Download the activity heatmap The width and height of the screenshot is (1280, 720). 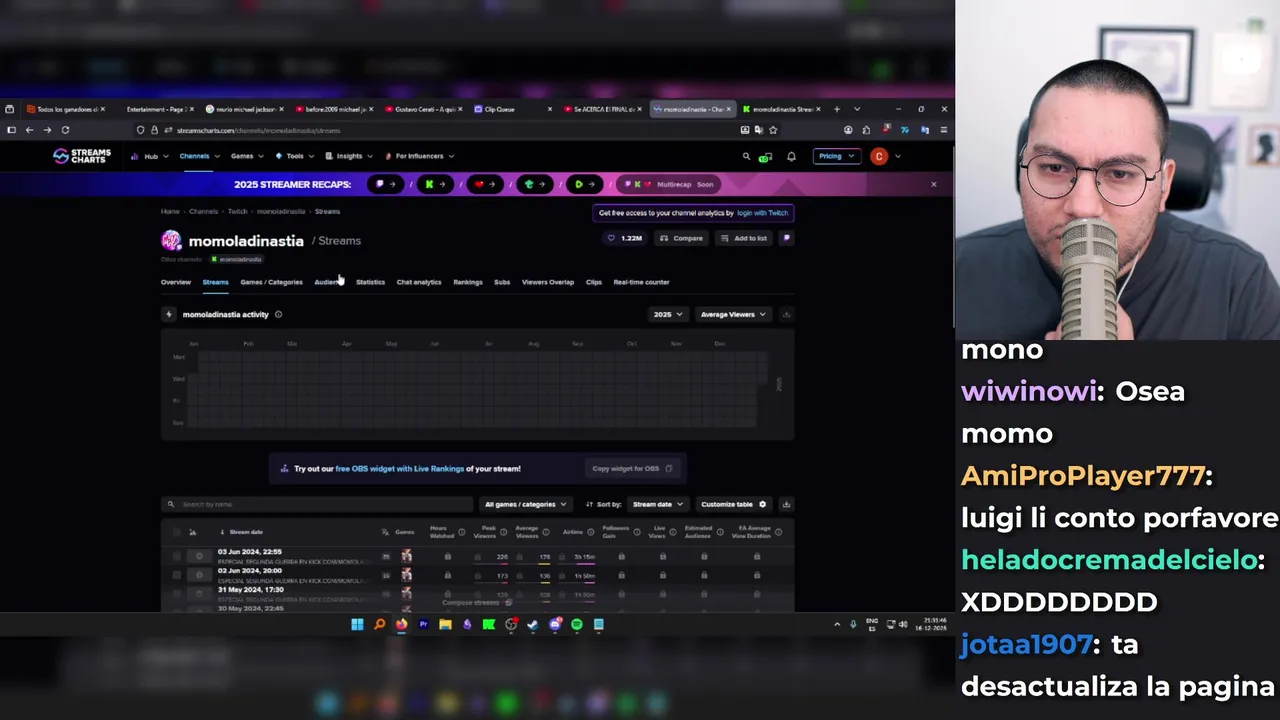[786, 314]
